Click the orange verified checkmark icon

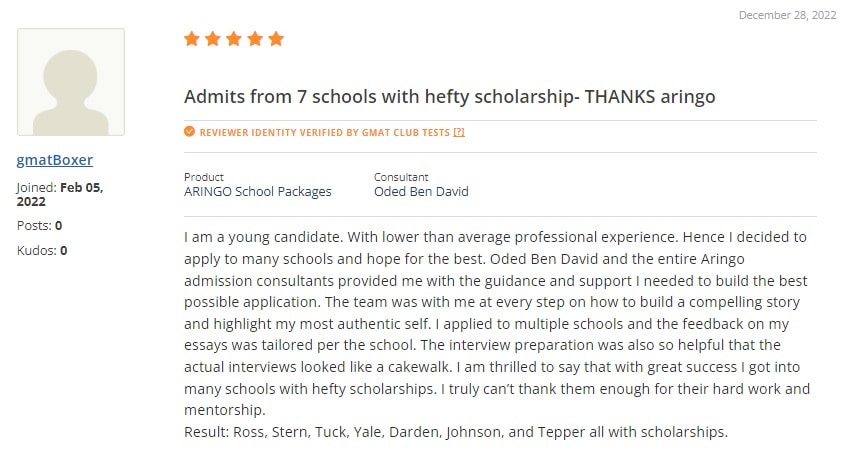tap(189, 131)
